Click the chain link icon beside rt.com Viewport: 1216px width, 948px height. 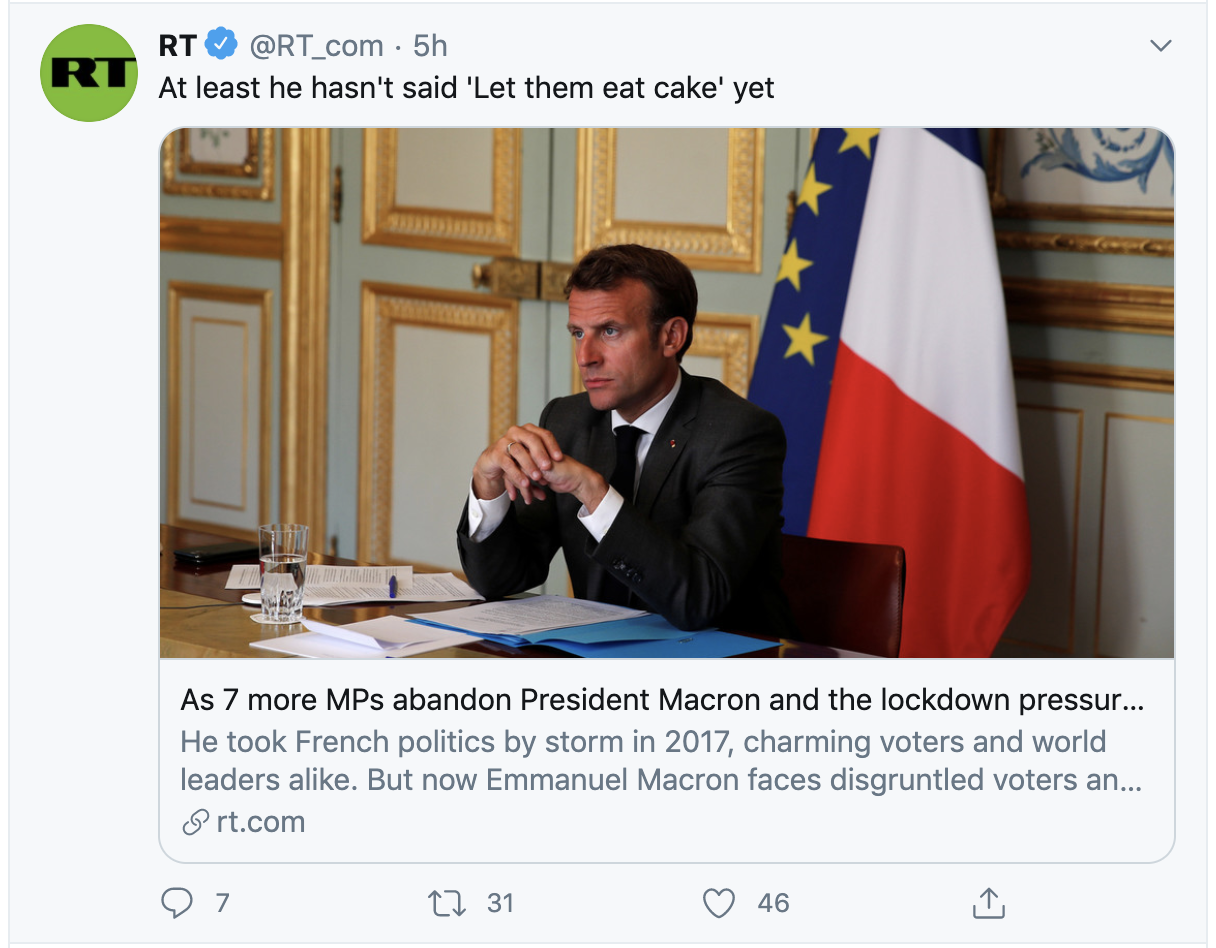point(194,822)
